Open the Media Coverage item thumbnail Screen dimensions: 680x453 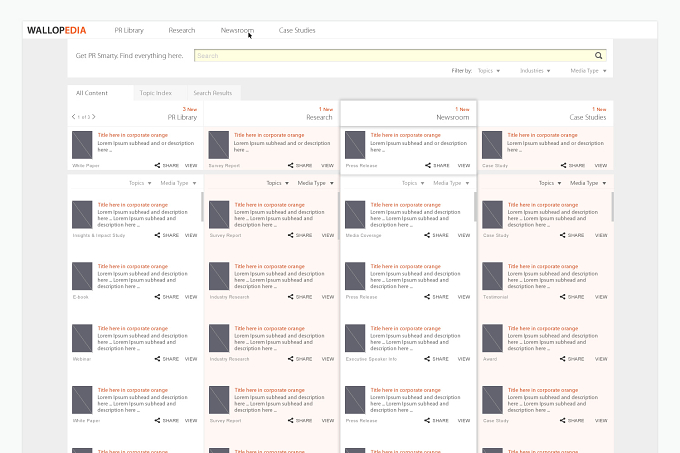pyautogui.click(x=355, y=215)
